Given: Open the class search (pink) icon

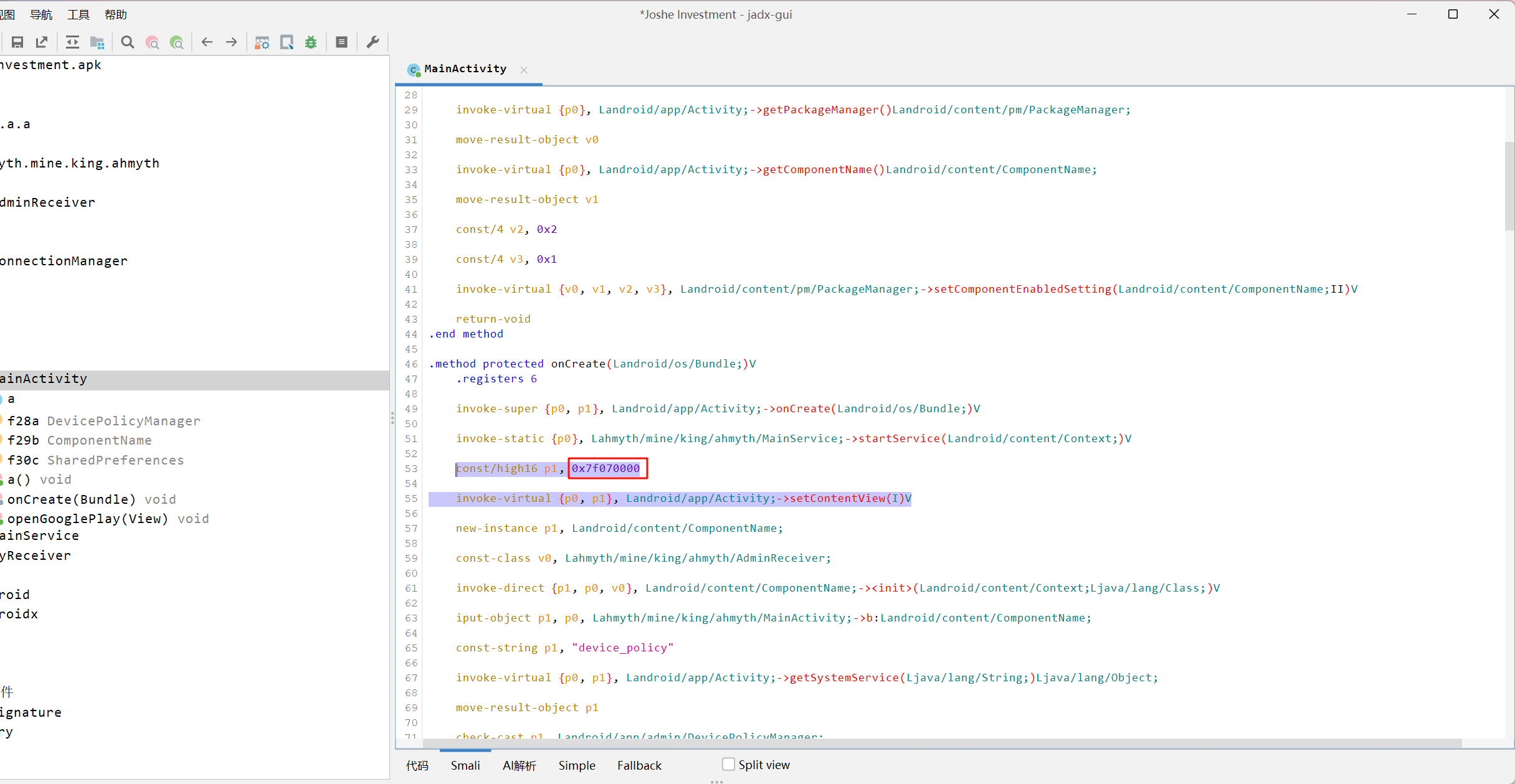Looking at the screenshot, I should [153, 42].
